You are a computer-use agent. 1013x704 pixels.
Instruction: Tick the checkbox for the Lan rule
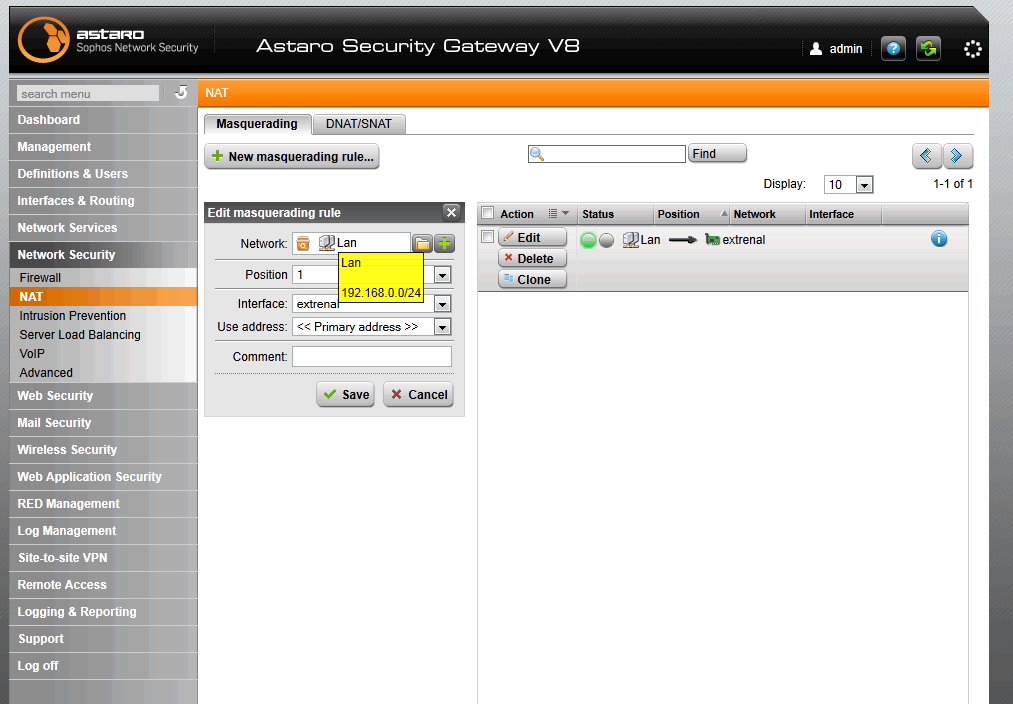(x=488, y=236)
